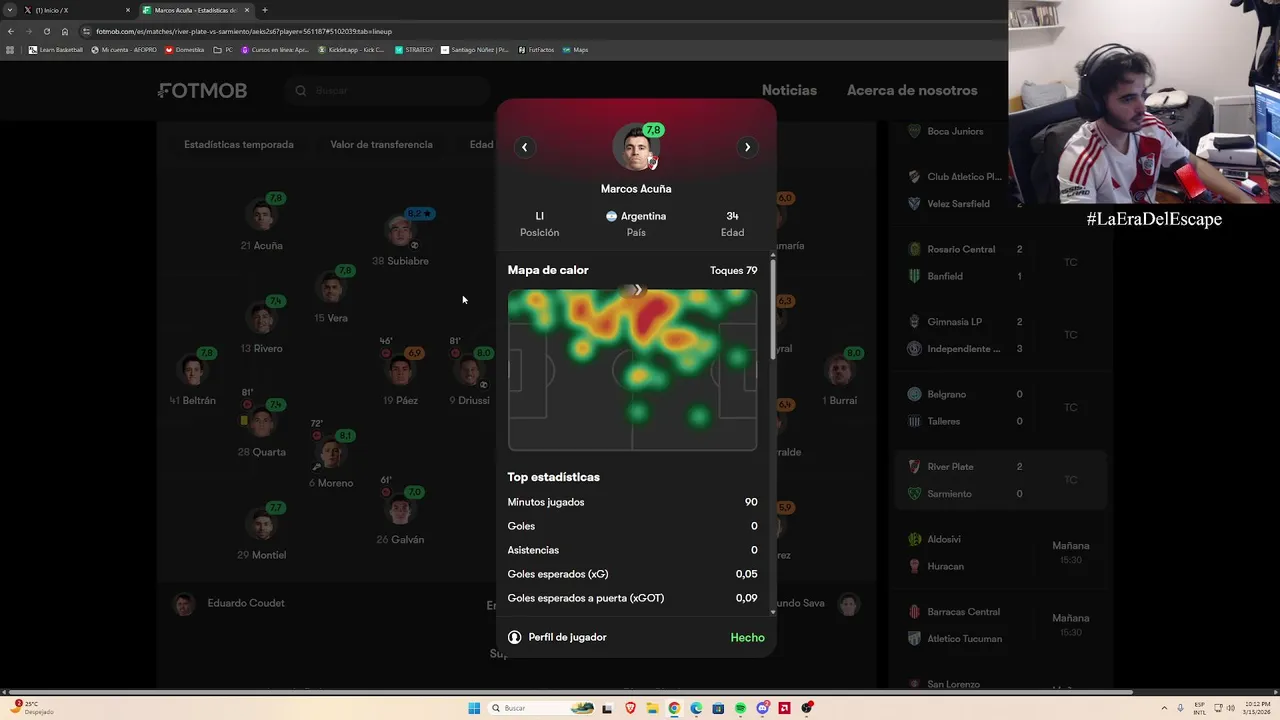Viewport: 1280px width, 720px height.
Task: Select player 19 Páez in the lineup
Action: click(x=401, y=377)
